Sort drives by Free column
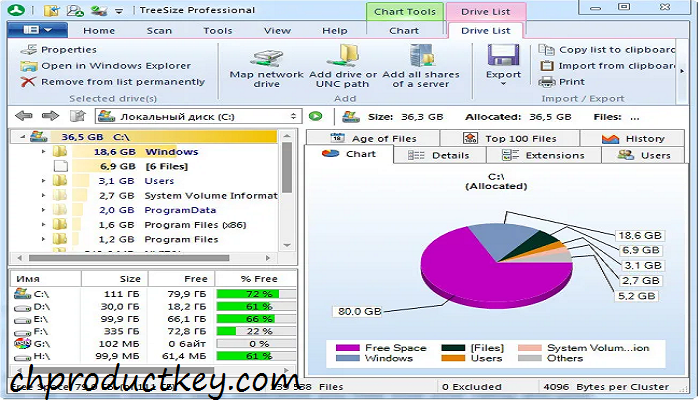The height and width of the screenshot is (400, 700). point(182,279)
